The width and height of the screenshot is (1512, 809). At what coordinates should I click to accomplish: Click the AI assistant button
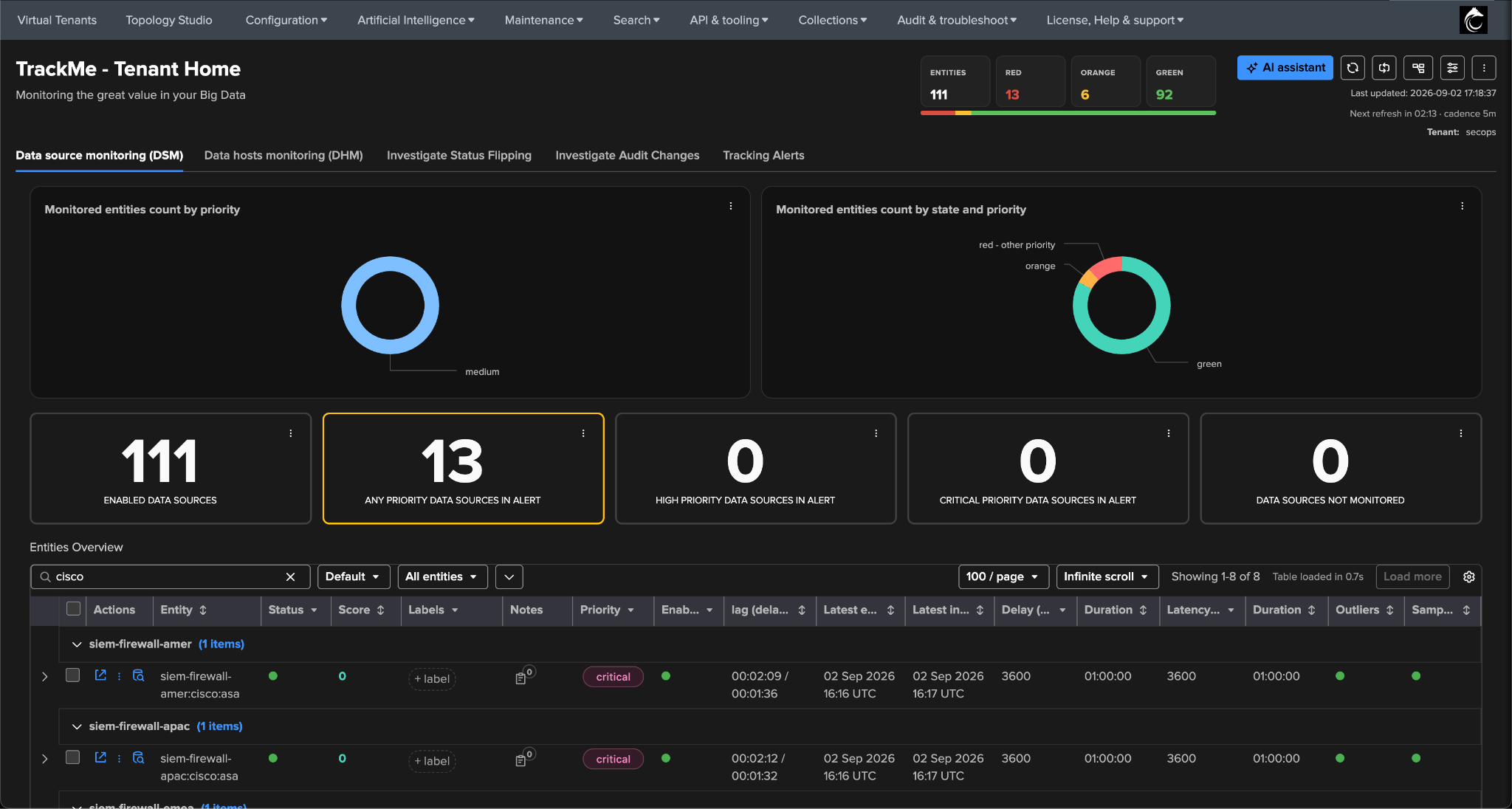point(1285,68)
